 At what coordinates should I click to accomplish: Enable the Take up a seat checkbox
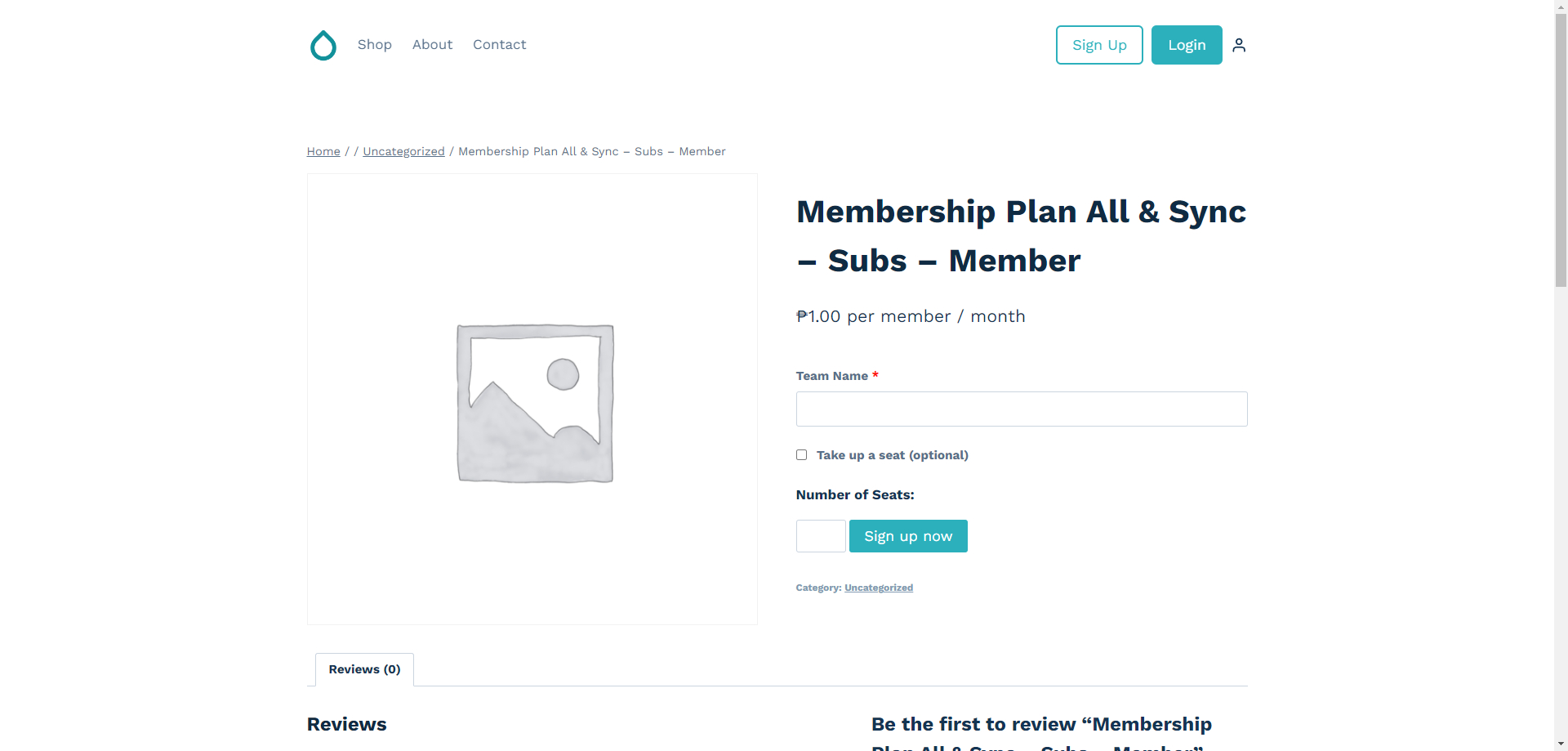coord(802,455)
